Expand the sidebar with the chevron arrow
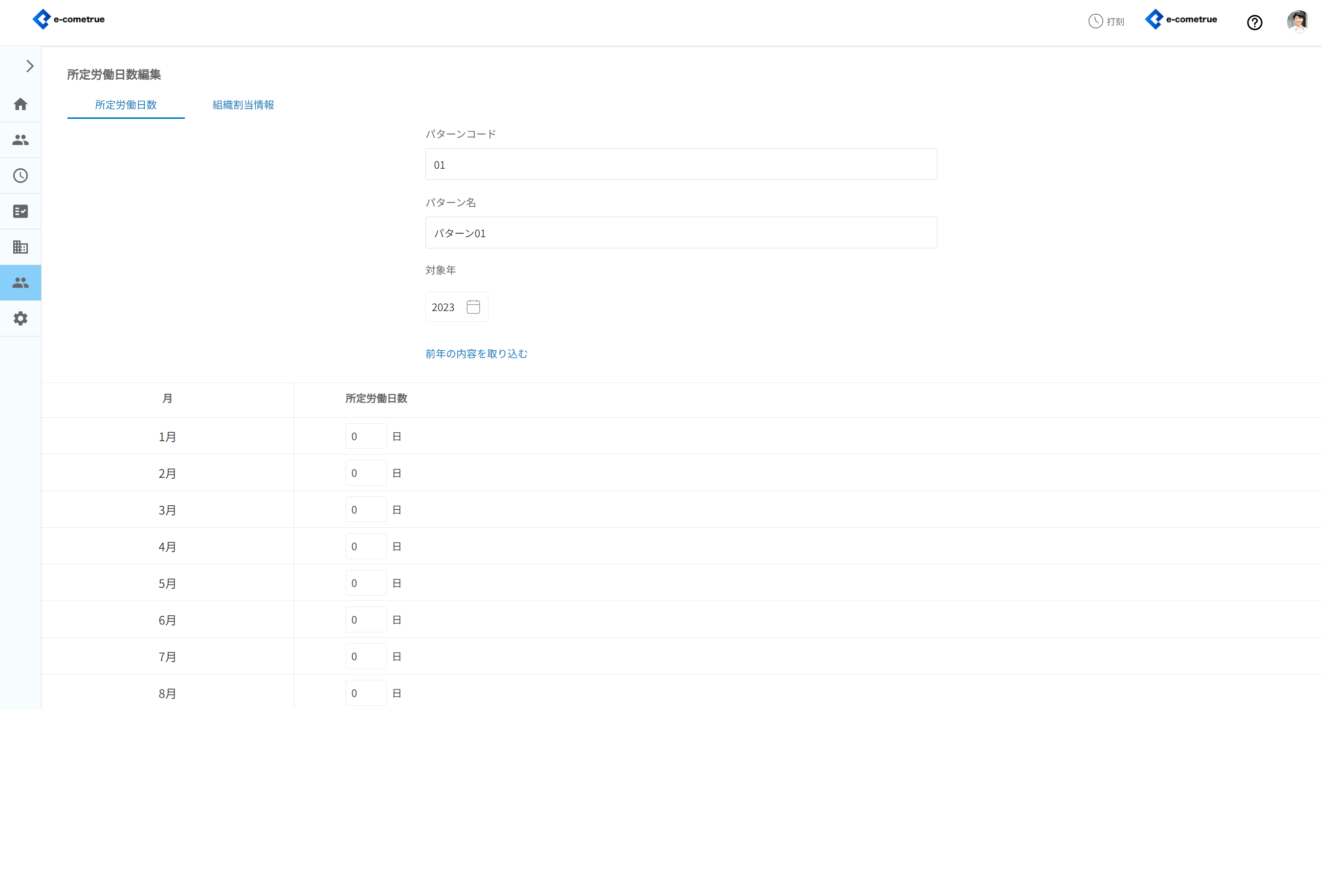 (30, 67)
